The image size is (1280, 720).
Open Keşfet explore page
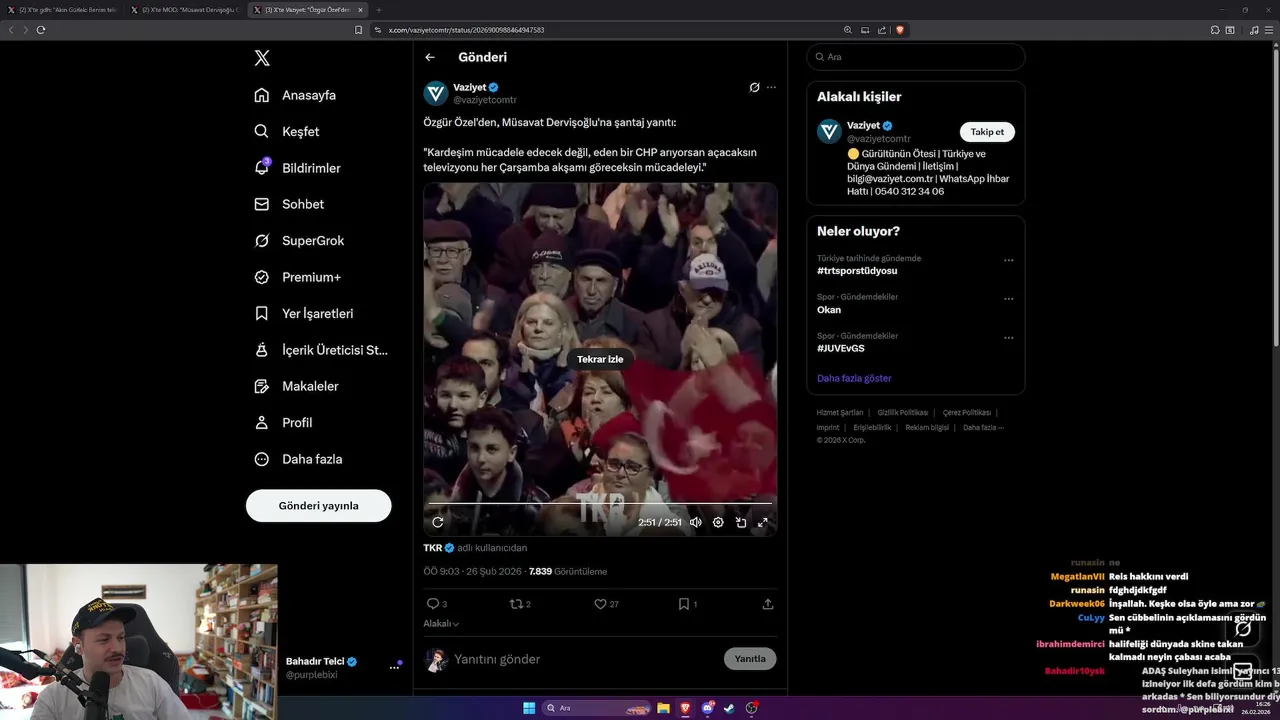coord(287,131)
